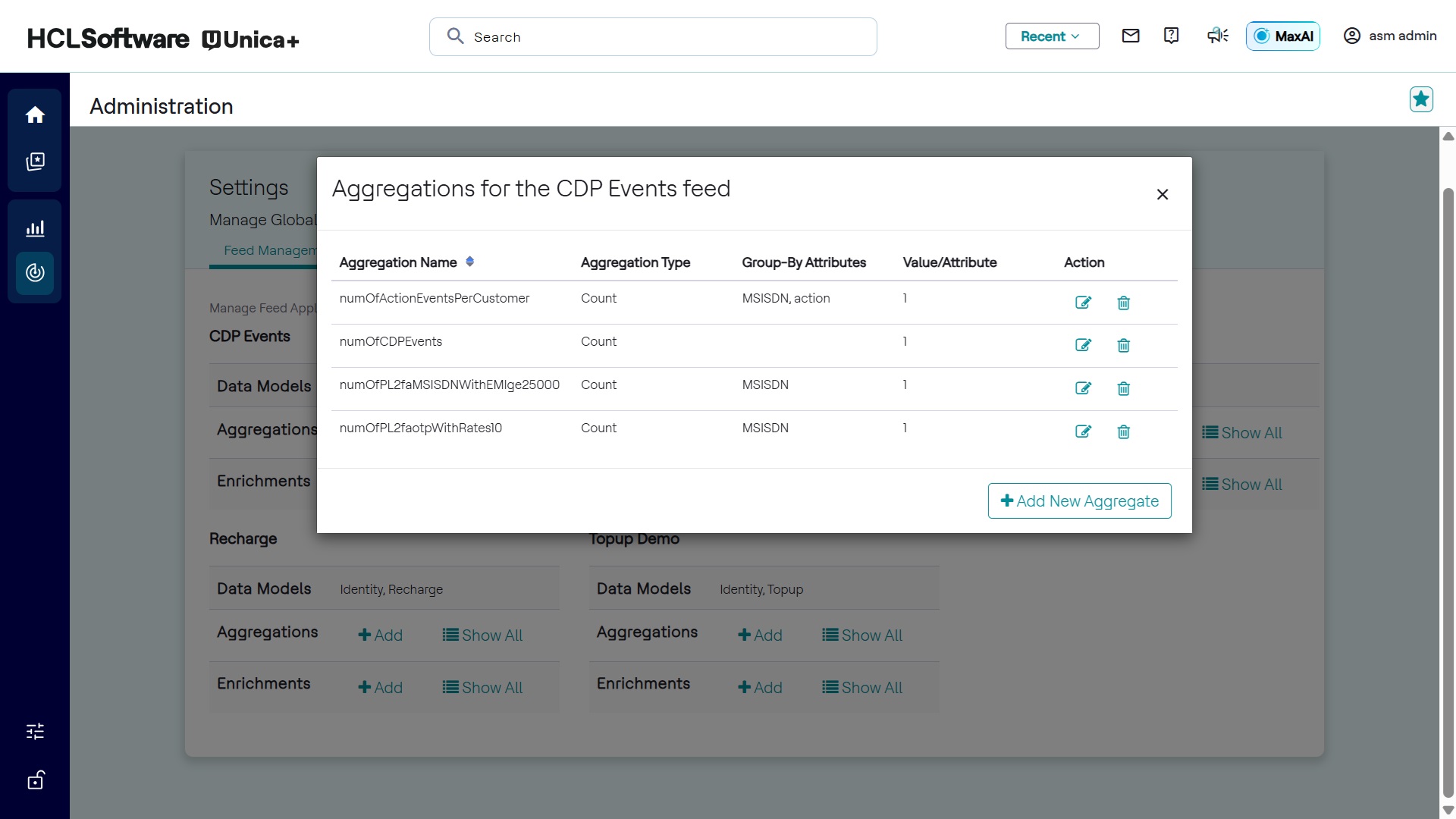
Task: Click the page scrollbar down arrow
Action: (1448, 810)
